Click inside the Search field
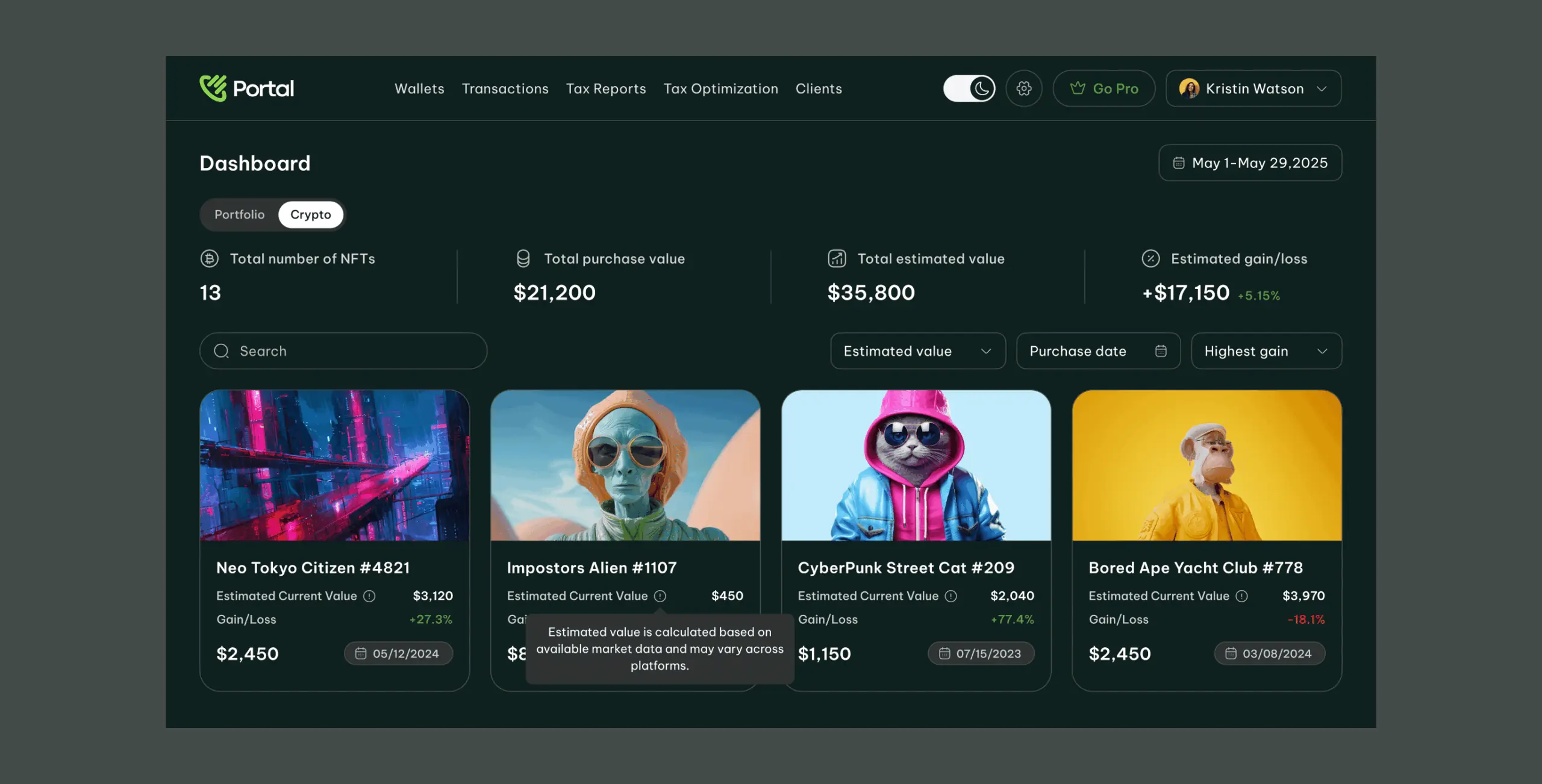1542x784 pixels. [343, 350]
